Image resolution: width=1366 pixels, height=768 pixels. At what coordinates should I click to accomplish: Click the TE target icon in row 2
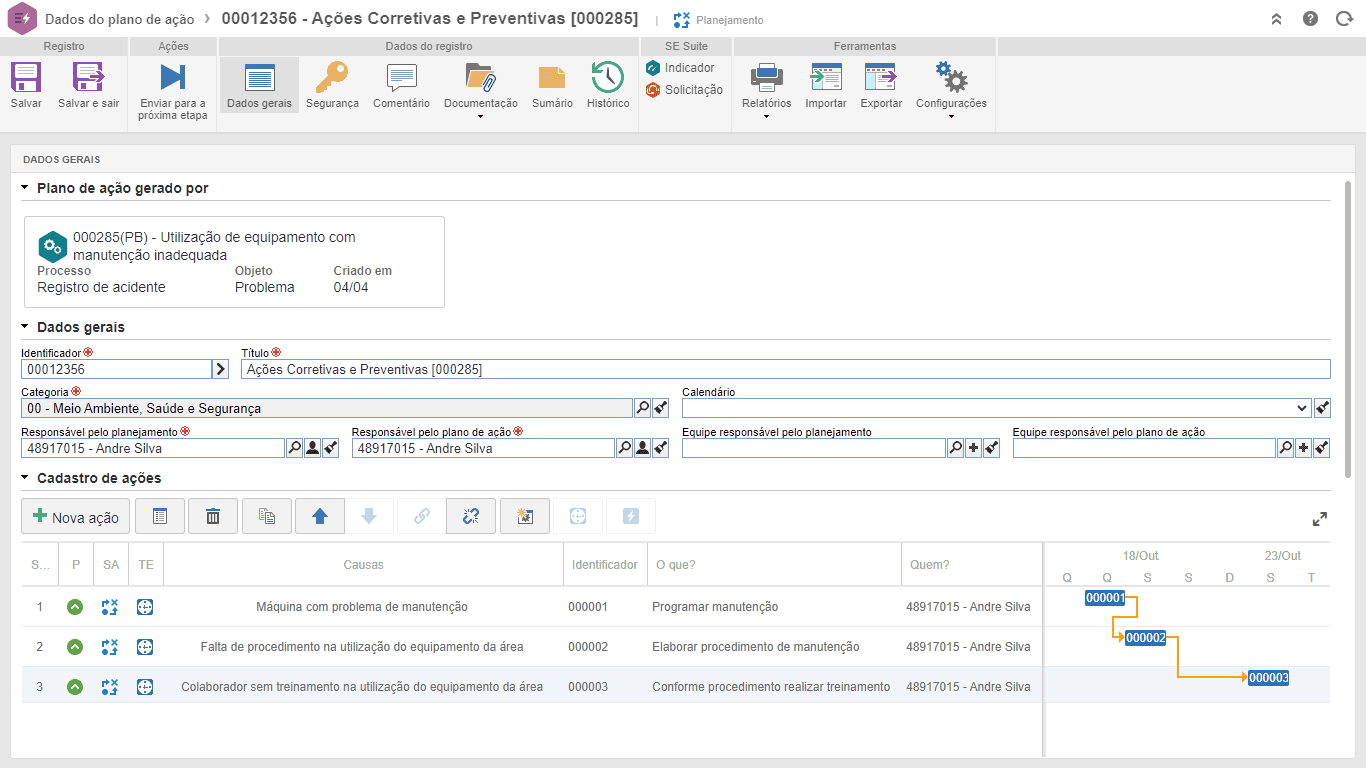tap(145, 647)
